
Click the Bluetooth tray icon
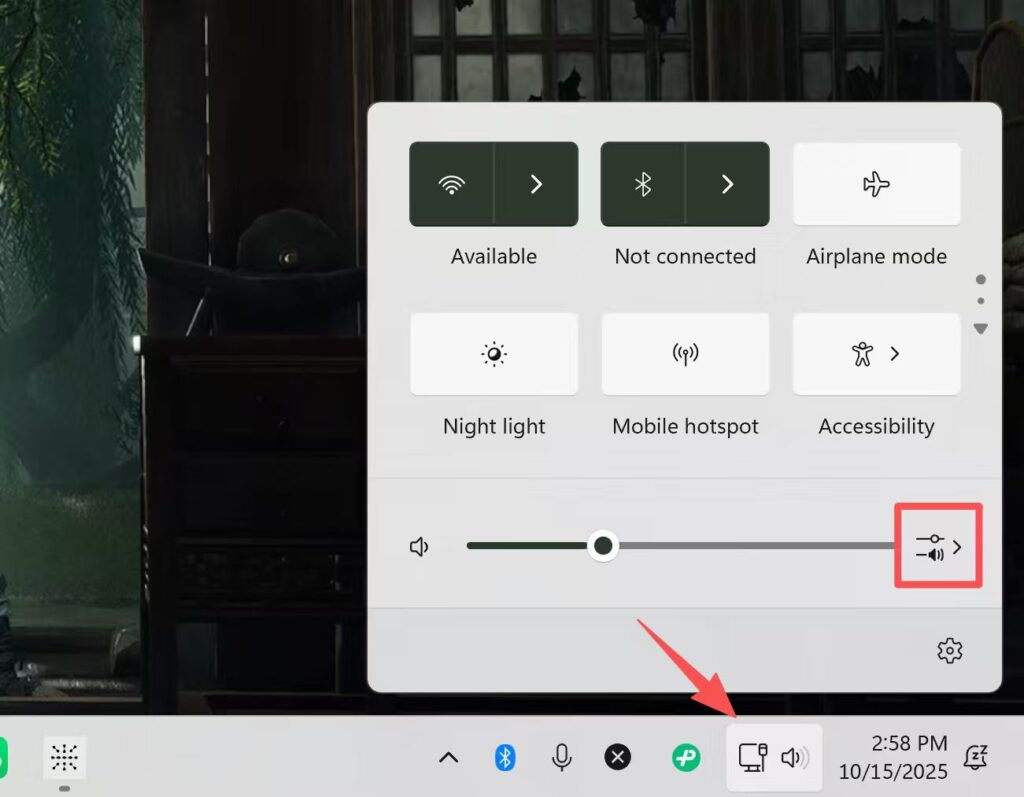[x=506, y=758]
